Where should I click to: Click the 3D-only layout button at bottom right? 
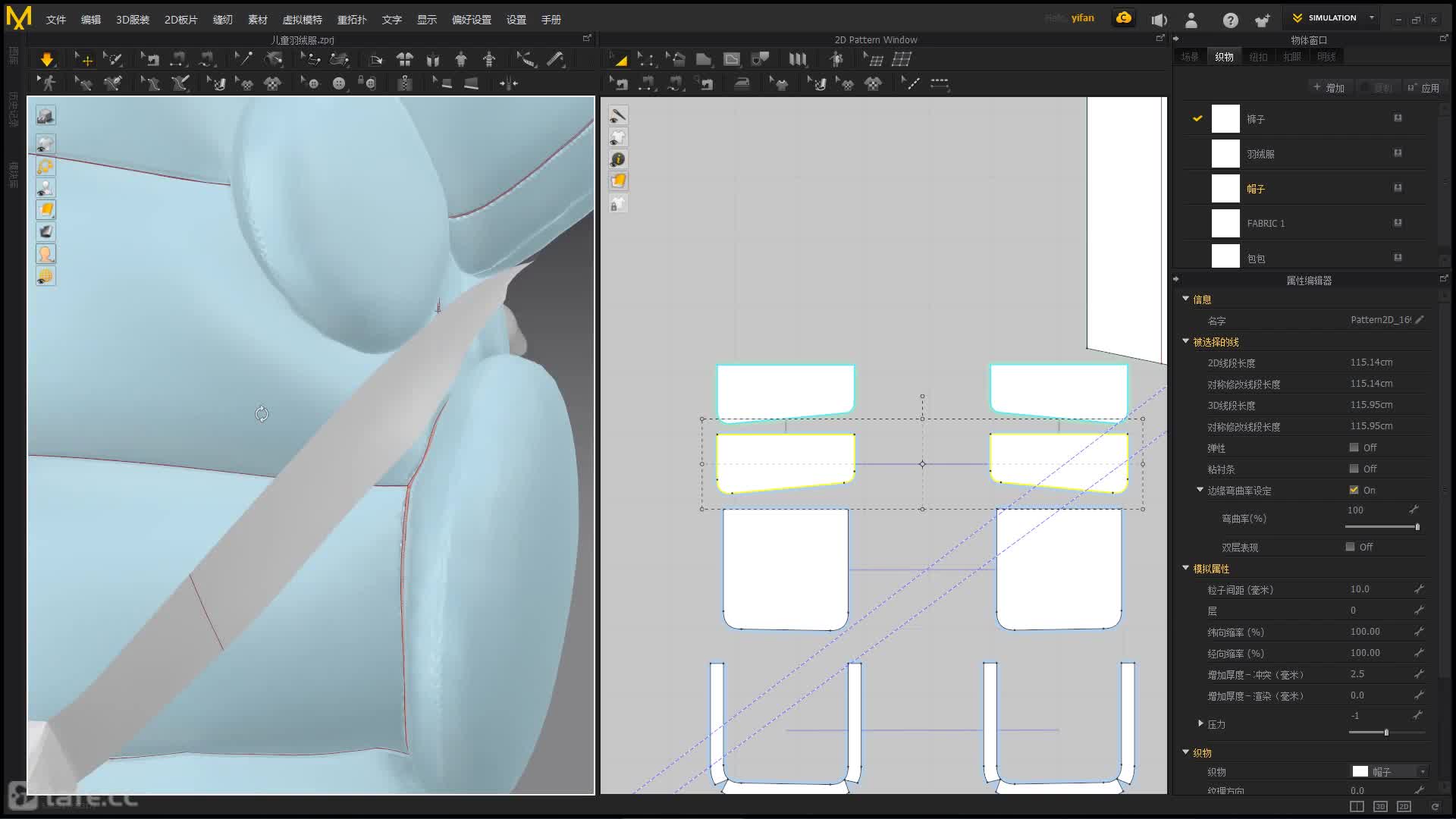point(1380,806)
